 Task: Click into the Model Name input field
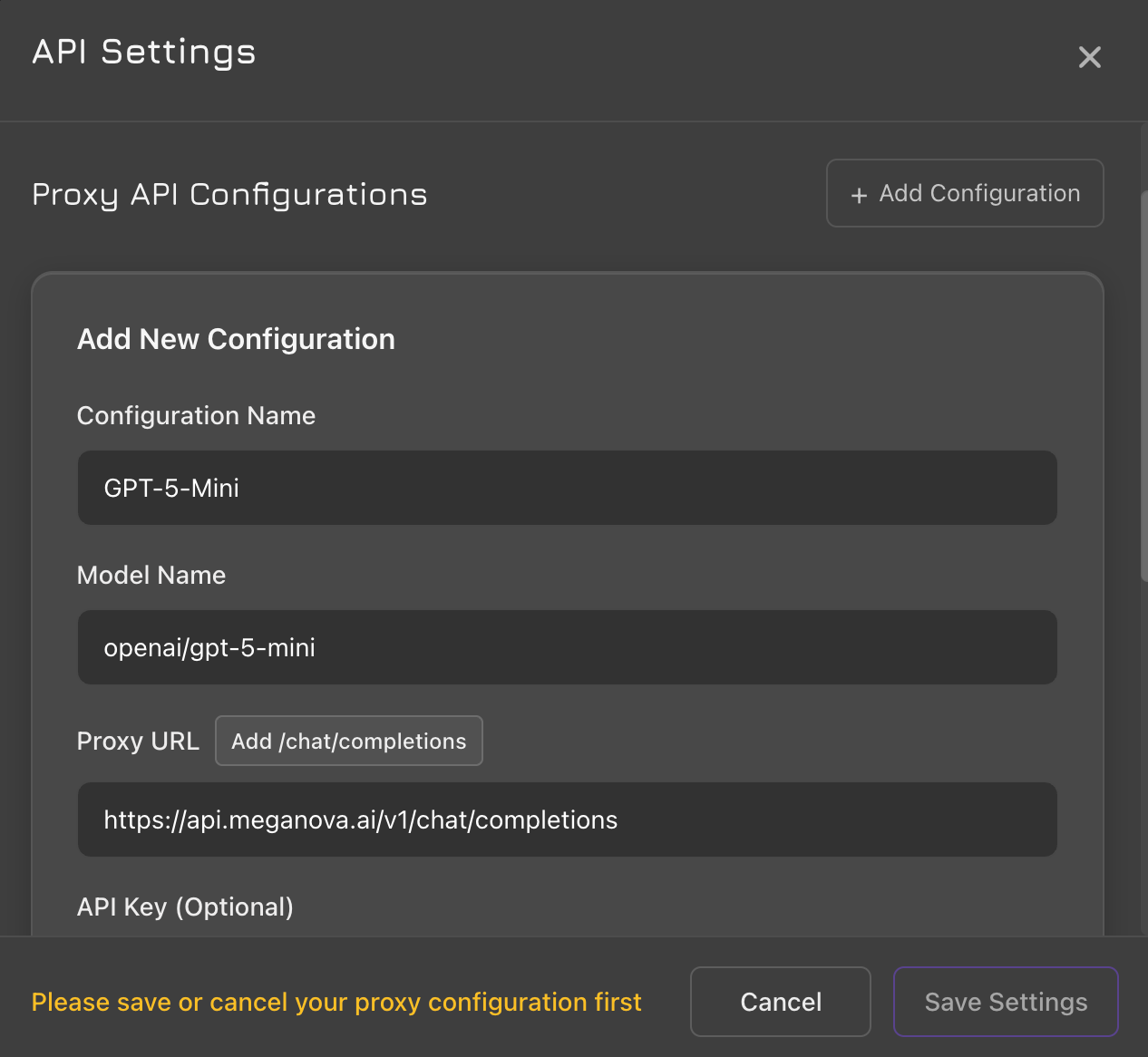[567, 647]
